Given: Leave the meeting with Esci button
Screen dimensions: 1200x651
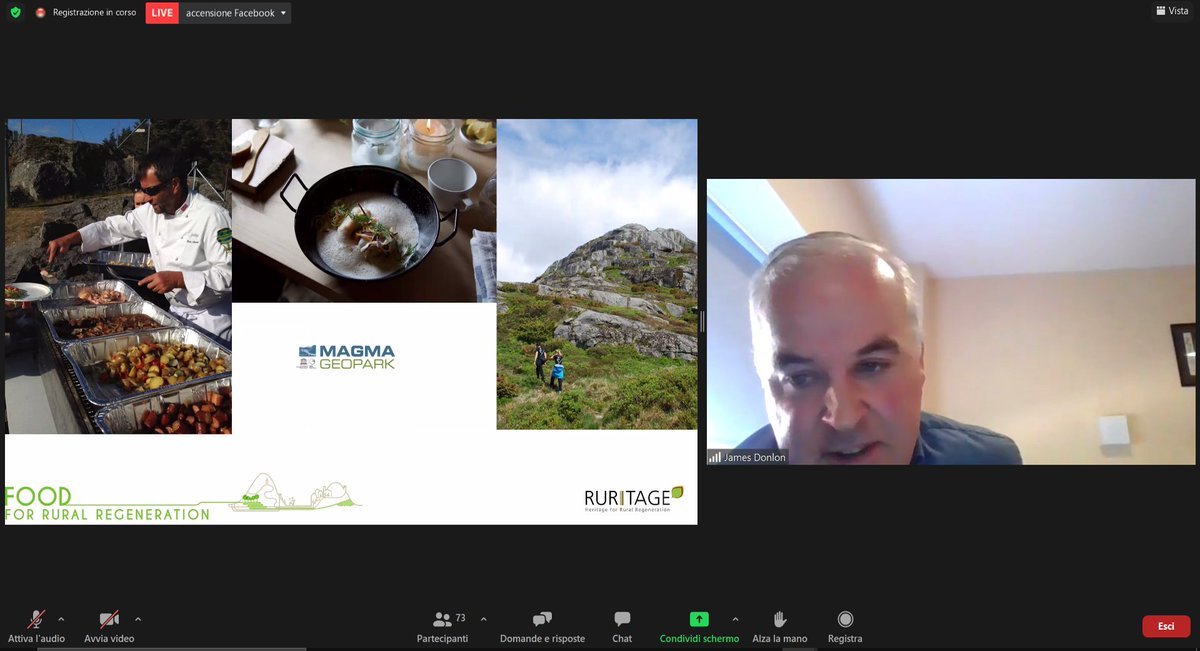Looking at the screenshot, I should pyautogui.click(x=1166, y=626).
